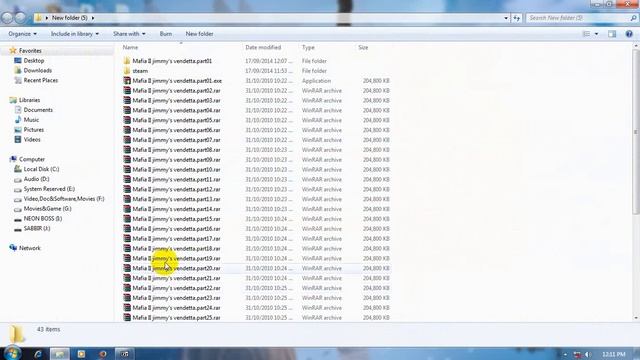The image size is (640, 360).
Task: Click the scroll down arrow of file list
Action: click(636, 318)
